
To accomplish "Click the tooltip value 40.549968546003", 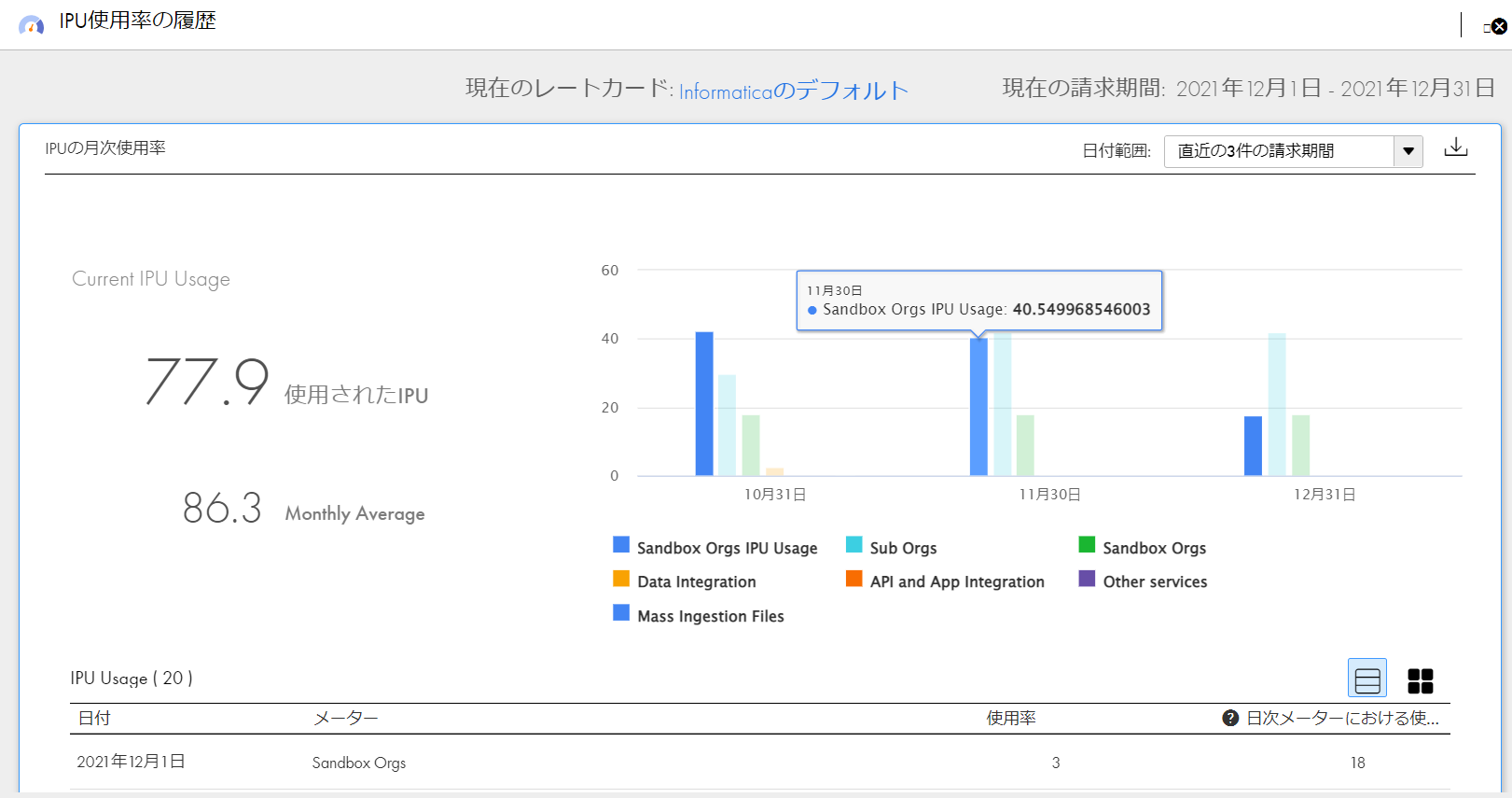I will [x=1082, y=309].
